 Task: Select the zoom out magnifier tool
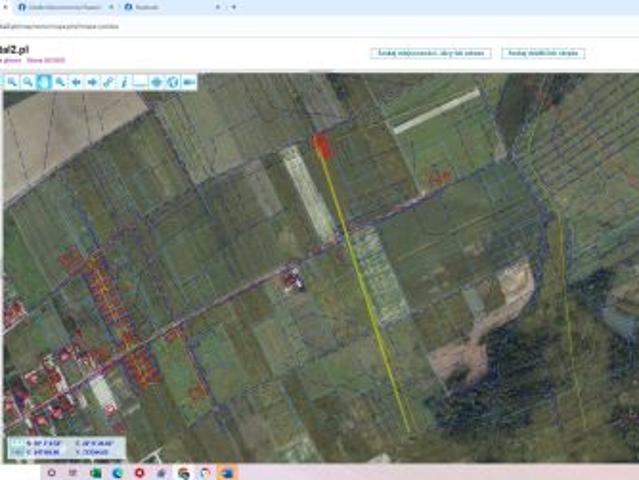point(28,82)
